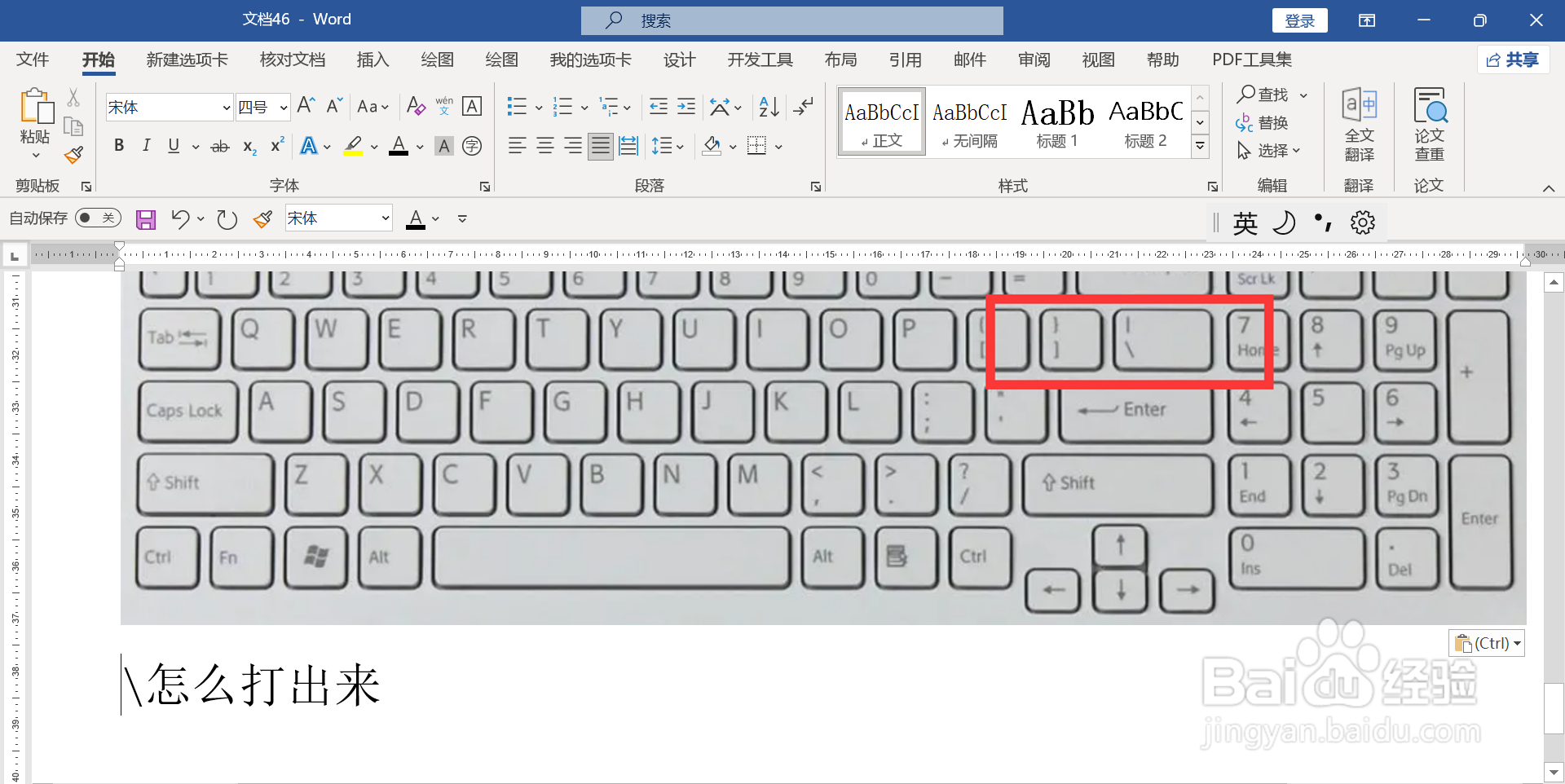The height and width of the screenshot is (784, 1565).
Task: Undo the last action
Action: tap(180, 218)
